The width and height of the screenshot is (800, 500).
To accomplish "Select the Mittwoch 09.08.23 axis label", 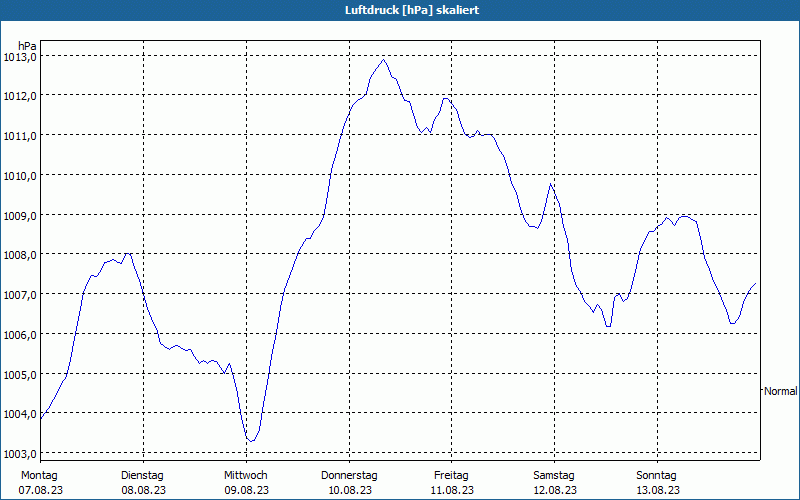I will pos(246,483).
